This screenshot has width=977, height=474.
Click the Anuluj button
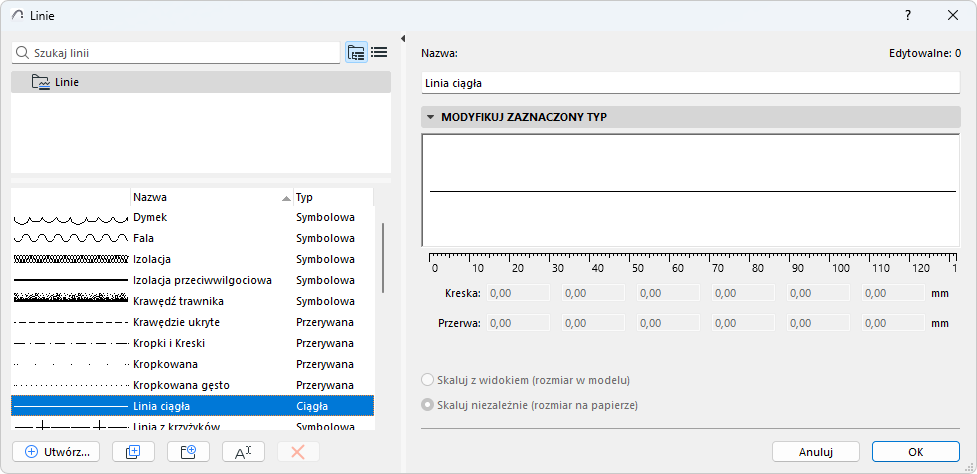816,452
